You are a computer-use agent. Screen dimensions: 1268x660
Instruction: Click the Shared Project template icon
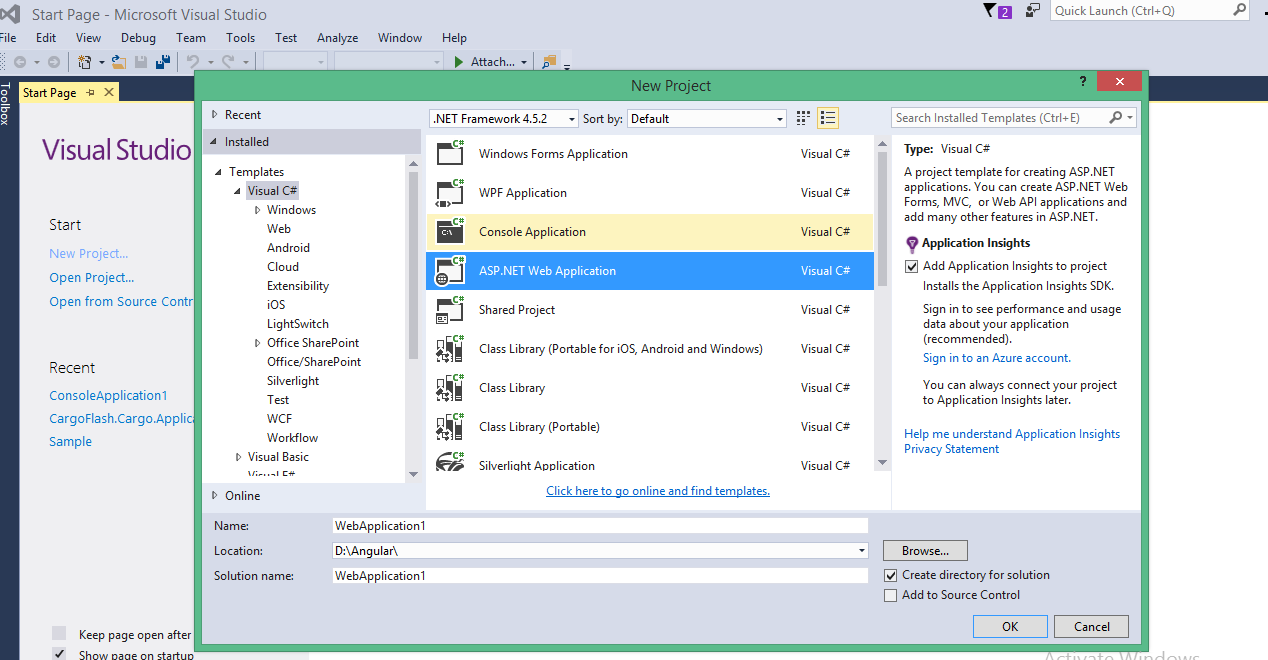[451, 309]
